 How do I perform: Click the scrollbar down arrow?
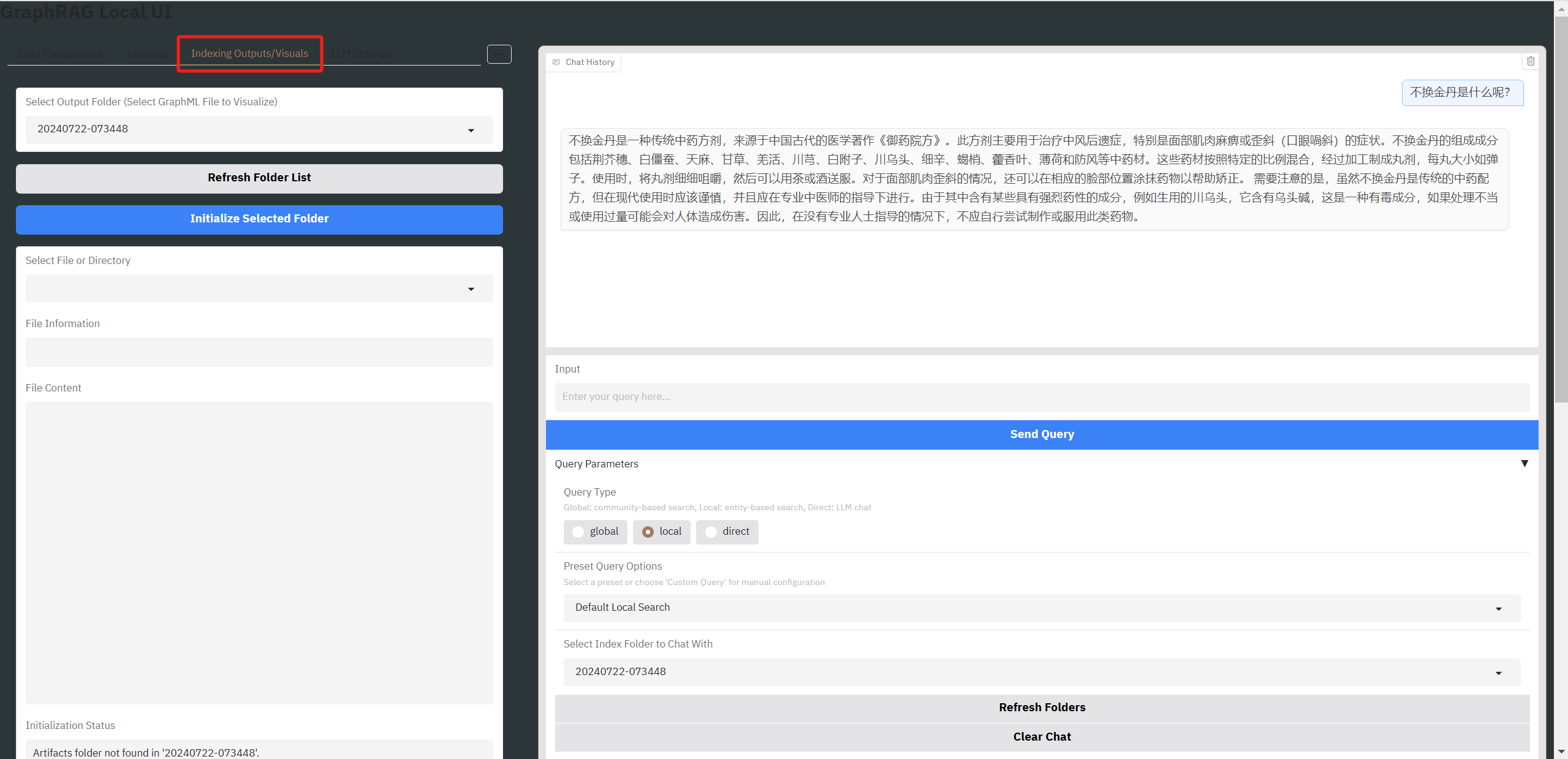tap(1561, 752)
